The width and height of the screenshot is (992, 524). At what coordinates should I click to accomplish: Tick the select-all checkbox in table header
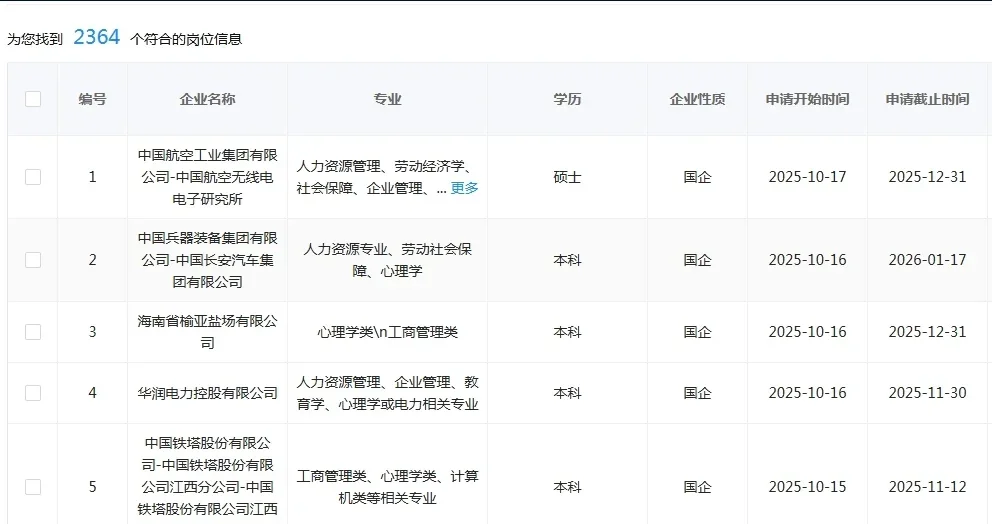point(33,99)
